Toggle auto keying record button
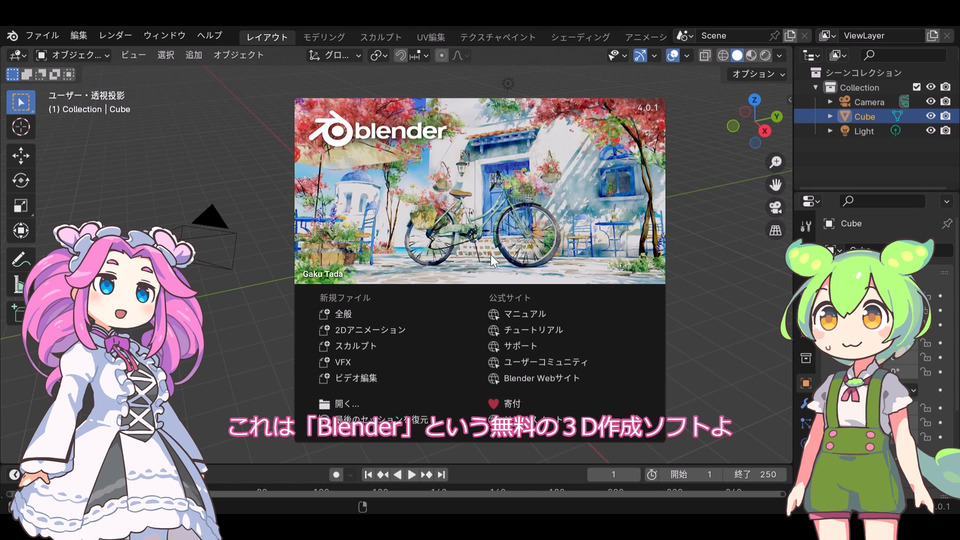This screenshot has width=960, height=540. pos(336,474)
